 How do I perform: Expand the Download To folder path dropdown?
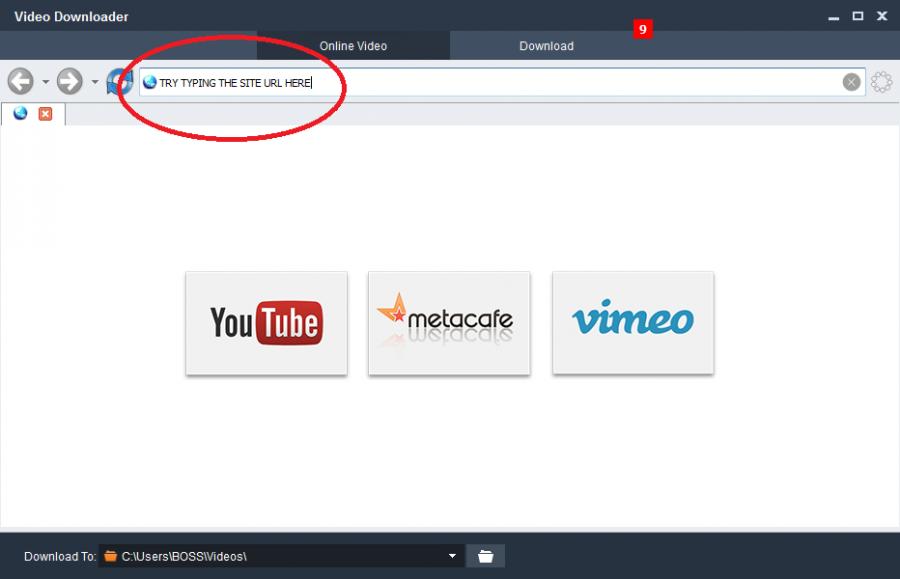click(x=452, y=556)
